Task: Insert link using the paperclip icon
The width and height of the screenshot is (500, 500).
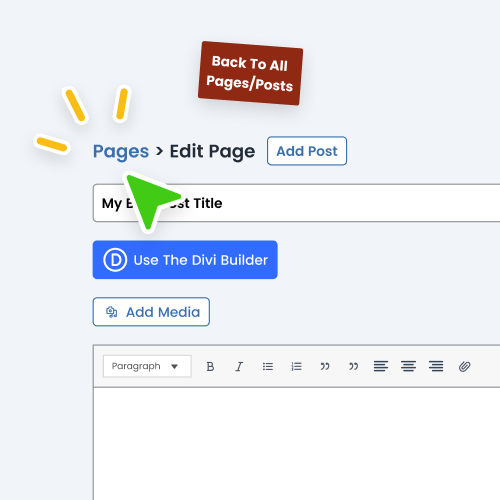Action: [464, 366]
